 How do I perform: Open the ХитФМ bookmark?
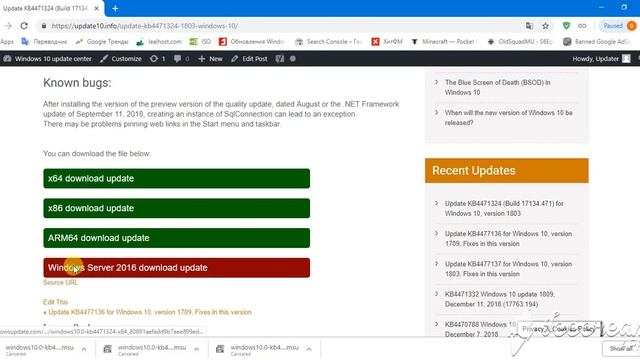[x=387, y=42]
